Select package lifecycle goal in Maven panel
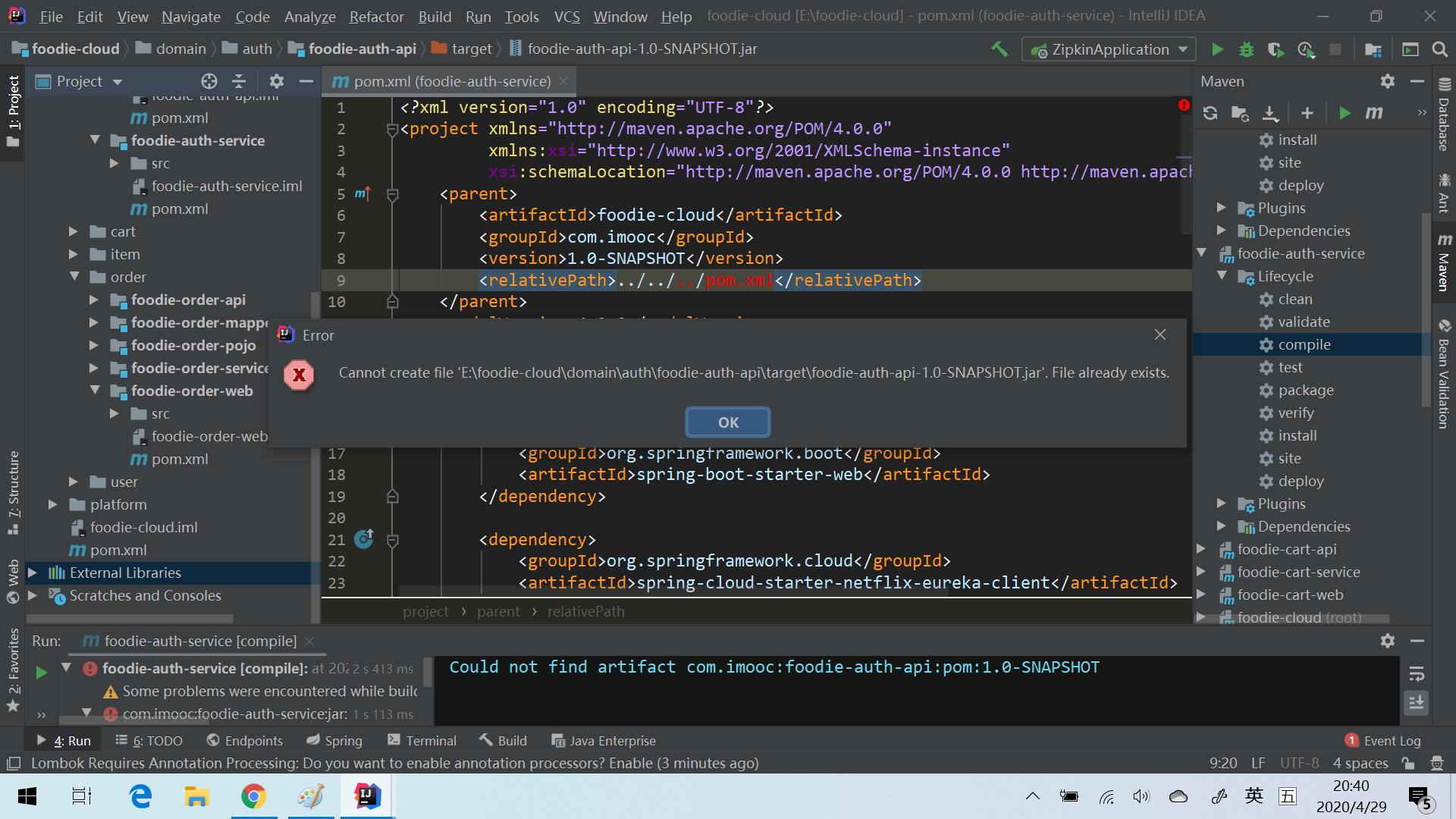This screenshot has height=819, width=1456. click(x=1305, y=390)
